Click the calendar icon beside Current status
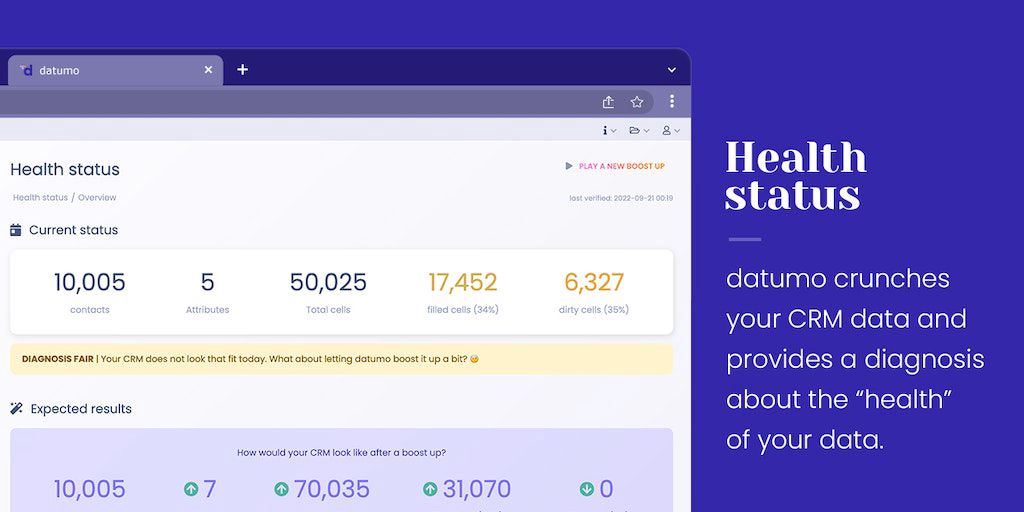Viewport: 1024px width, 512px height. [16, 230]
